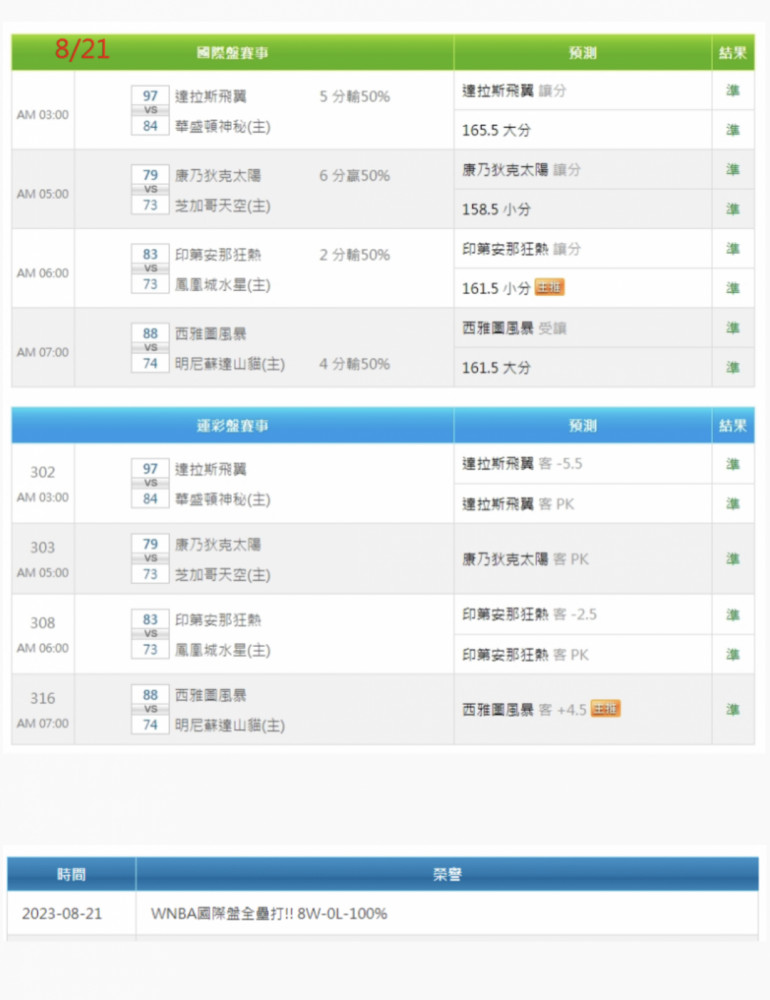
Task: Click score 97 in the 國際盤 table
Action: [x=150, y=96]
